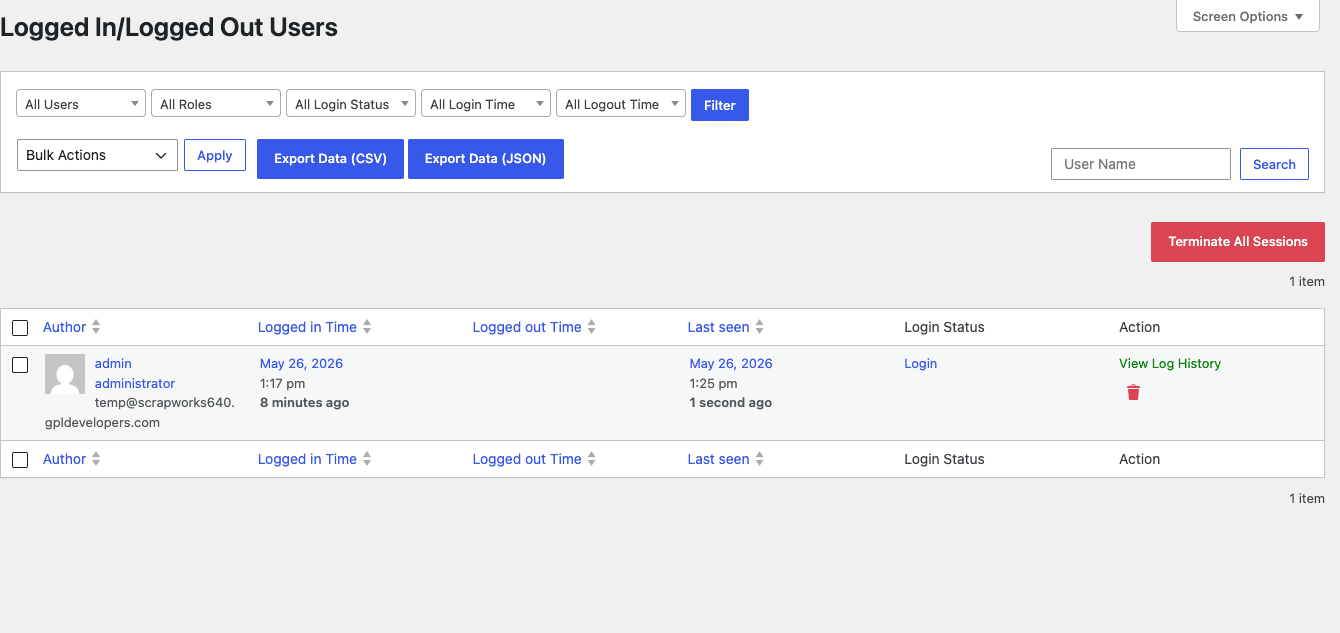The width and height of the screenshot is (1340, 633).
Task: Sort by Author arrows in header row
Action: pyautogui.click(x=96, y=327)
